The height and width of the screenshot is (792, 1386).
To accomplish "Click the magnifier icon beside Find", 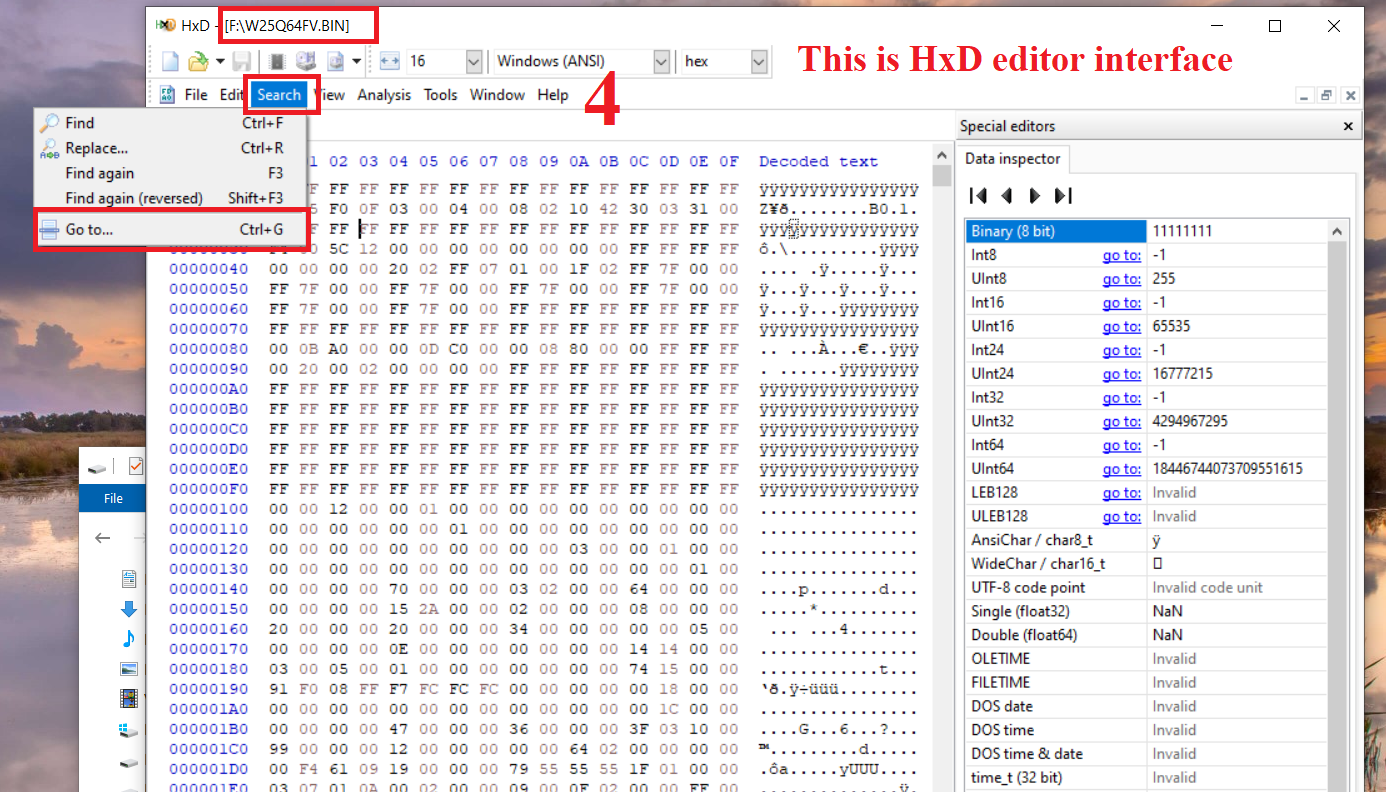I will (x=49, y=123).
